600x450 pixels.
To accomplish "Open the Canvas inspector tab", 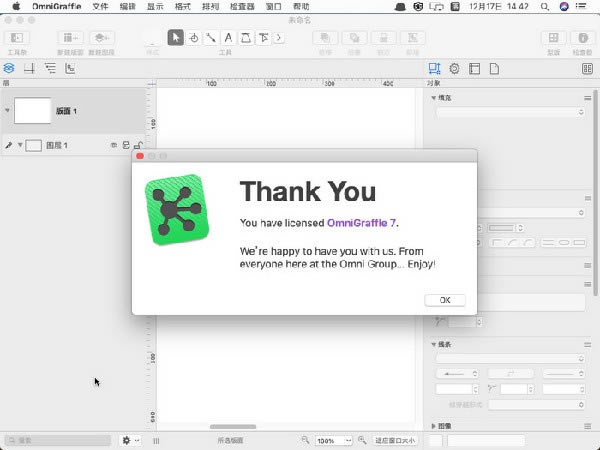I will (474, 68).
